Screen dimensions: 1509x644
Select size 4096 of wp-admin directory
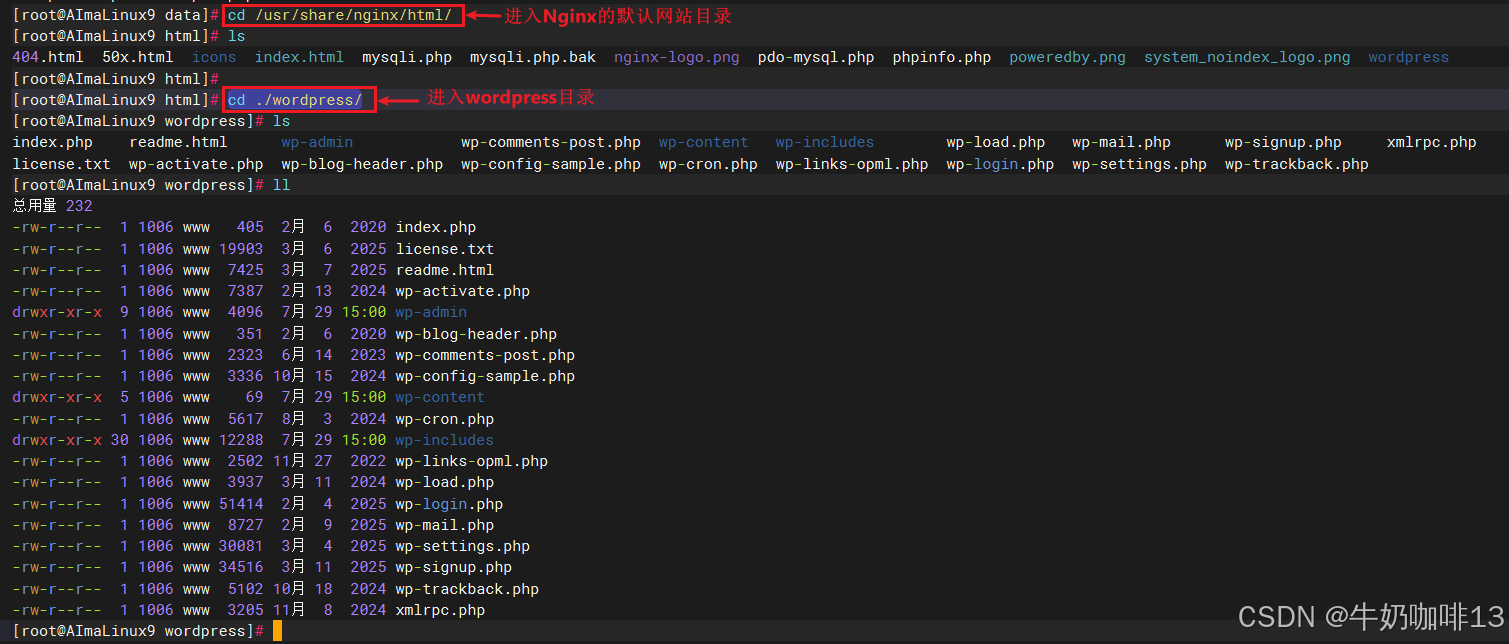pos(245,312)
